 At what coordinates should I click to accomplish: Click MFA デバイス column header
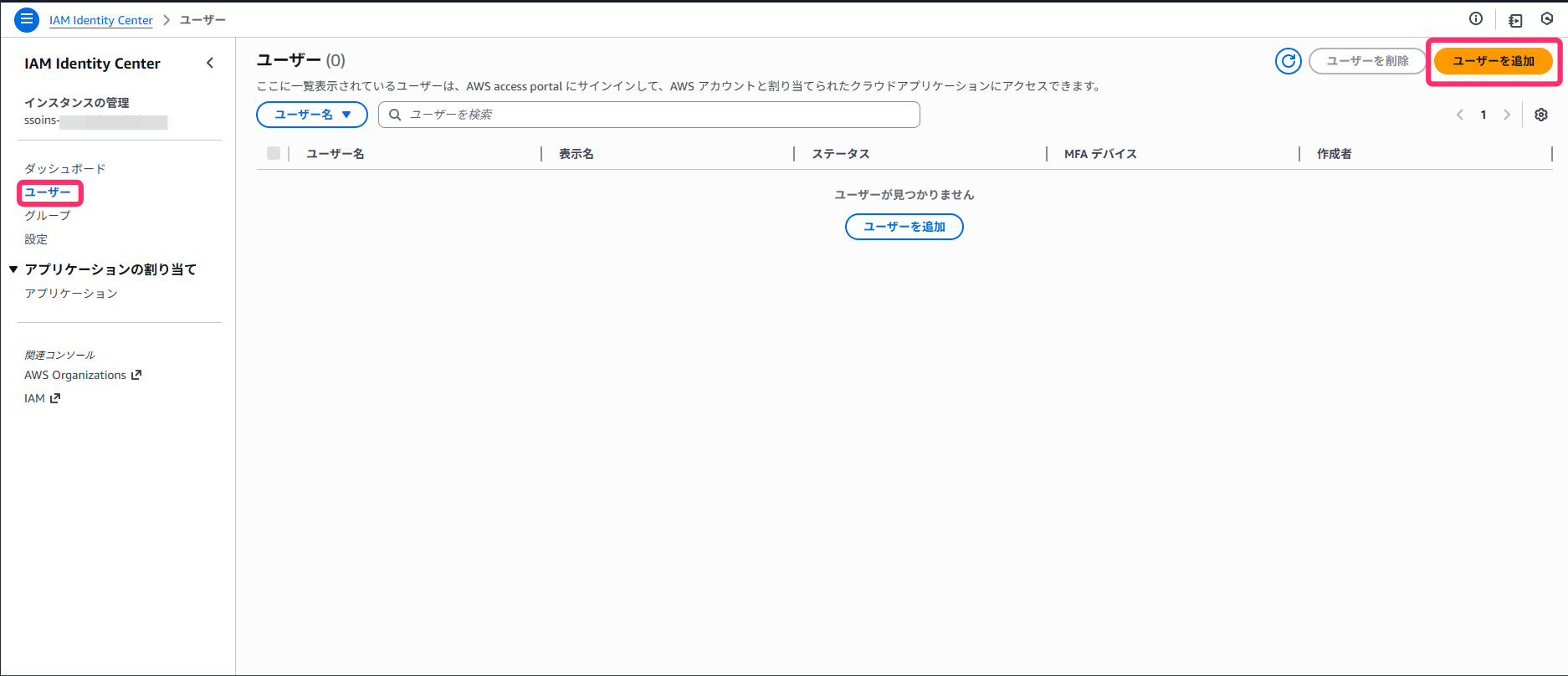1100,154
